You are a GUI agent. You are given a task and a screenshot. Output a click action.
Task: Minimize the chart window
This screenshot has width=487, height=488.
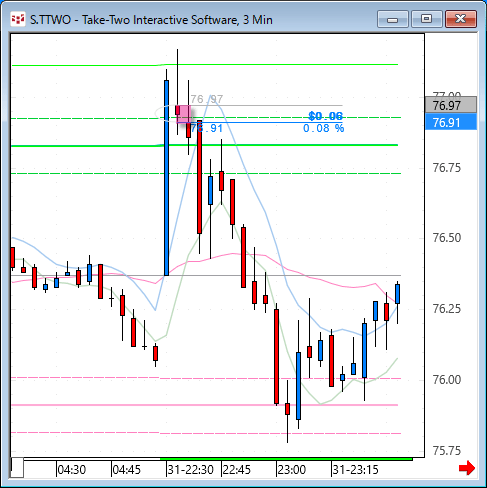pos(393,19)
